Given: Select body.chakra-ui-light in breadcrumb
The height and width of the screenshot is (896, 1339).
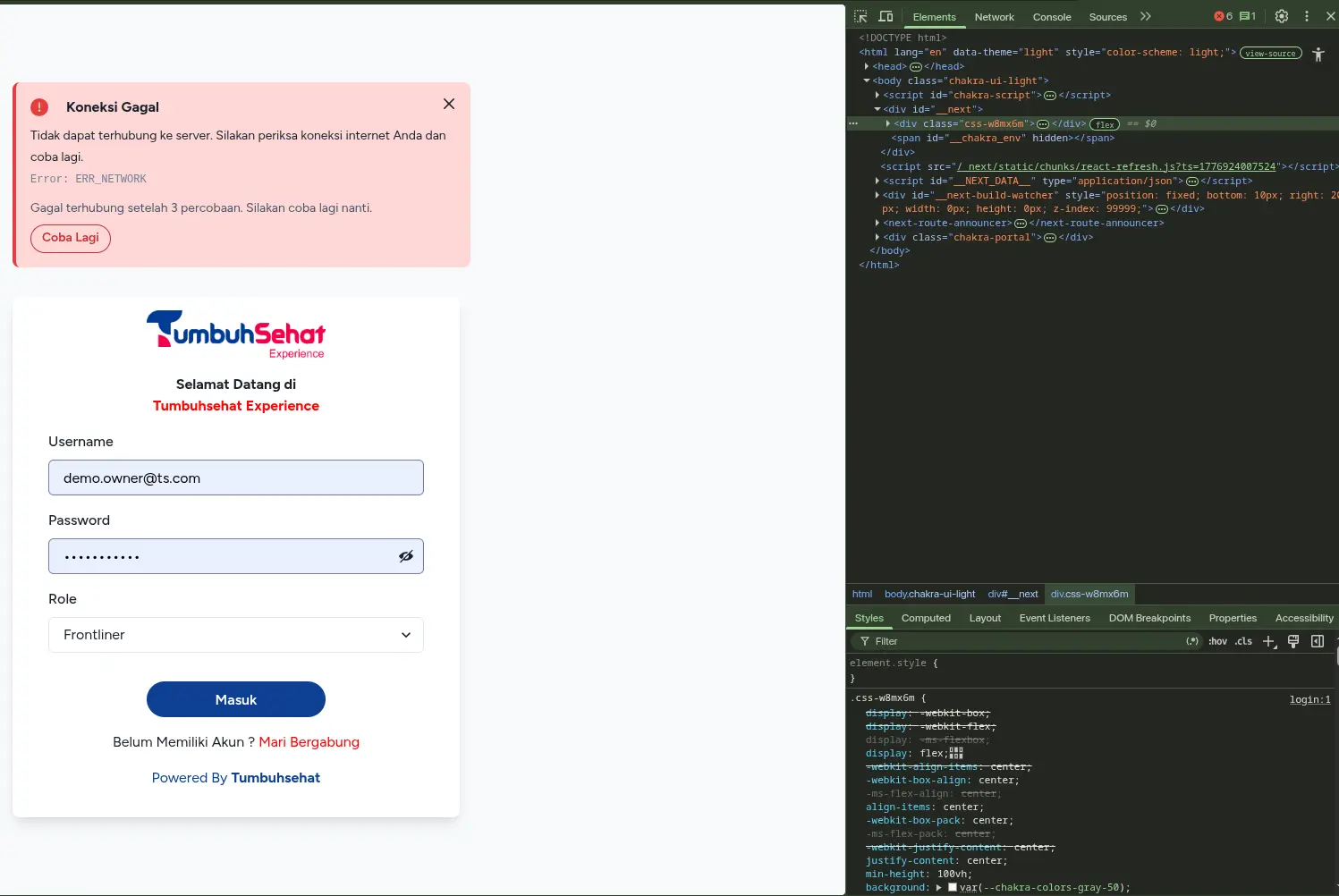Looking at the screenshot, I should [x=929, y=594].
